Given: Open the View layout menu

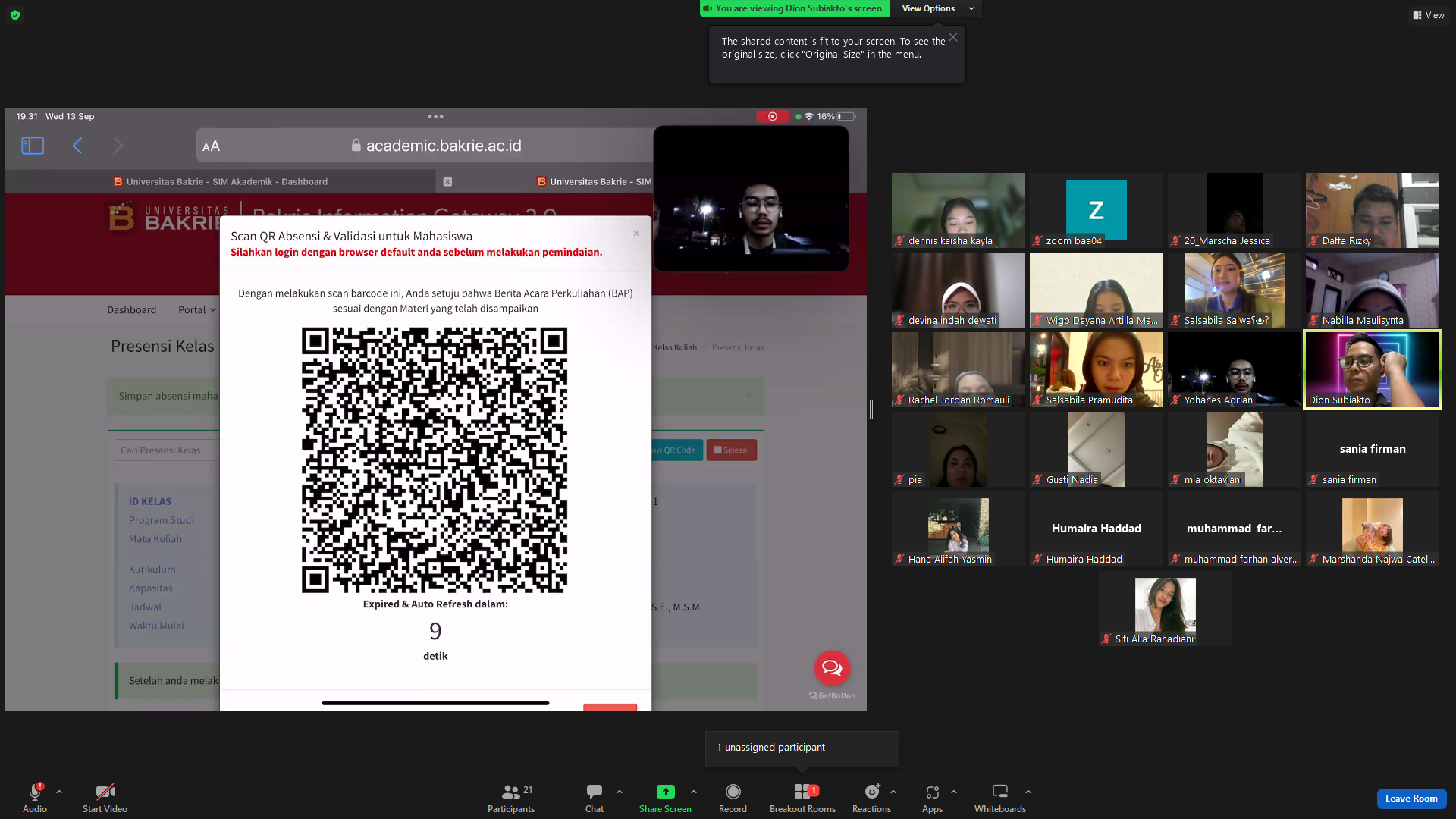Looking at the screenshot, I should (1429, 15).
